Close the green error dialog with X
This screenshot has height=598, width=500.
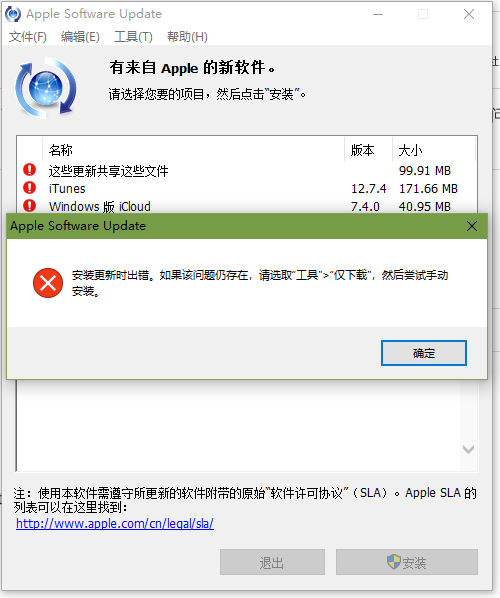pos(472,226)
